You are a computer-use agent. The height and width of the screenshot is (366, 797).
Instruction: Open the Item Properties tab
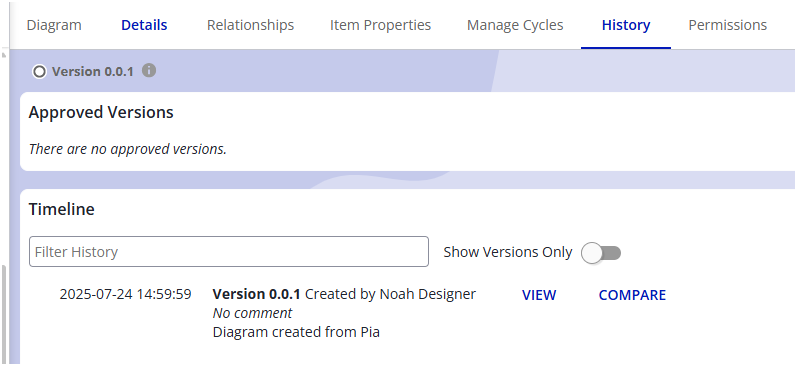[380, 25]
